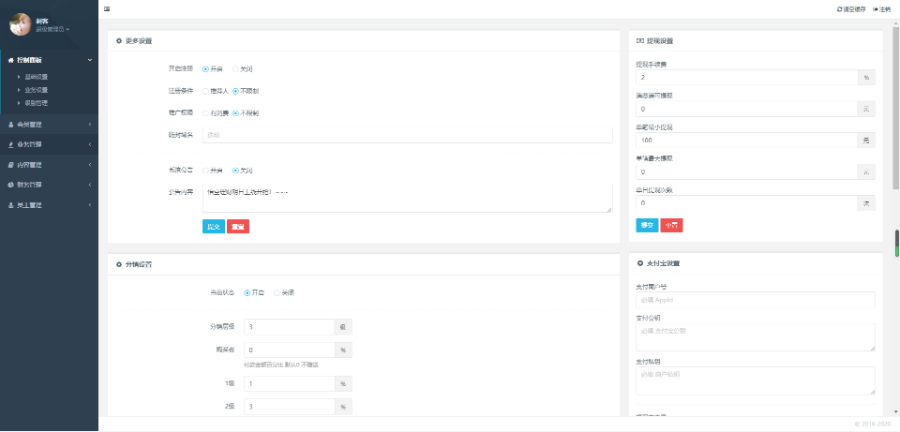900x432 pixels.
Task: Click the 清空缓存 clear cache link
Action: [x=851, y=9]
